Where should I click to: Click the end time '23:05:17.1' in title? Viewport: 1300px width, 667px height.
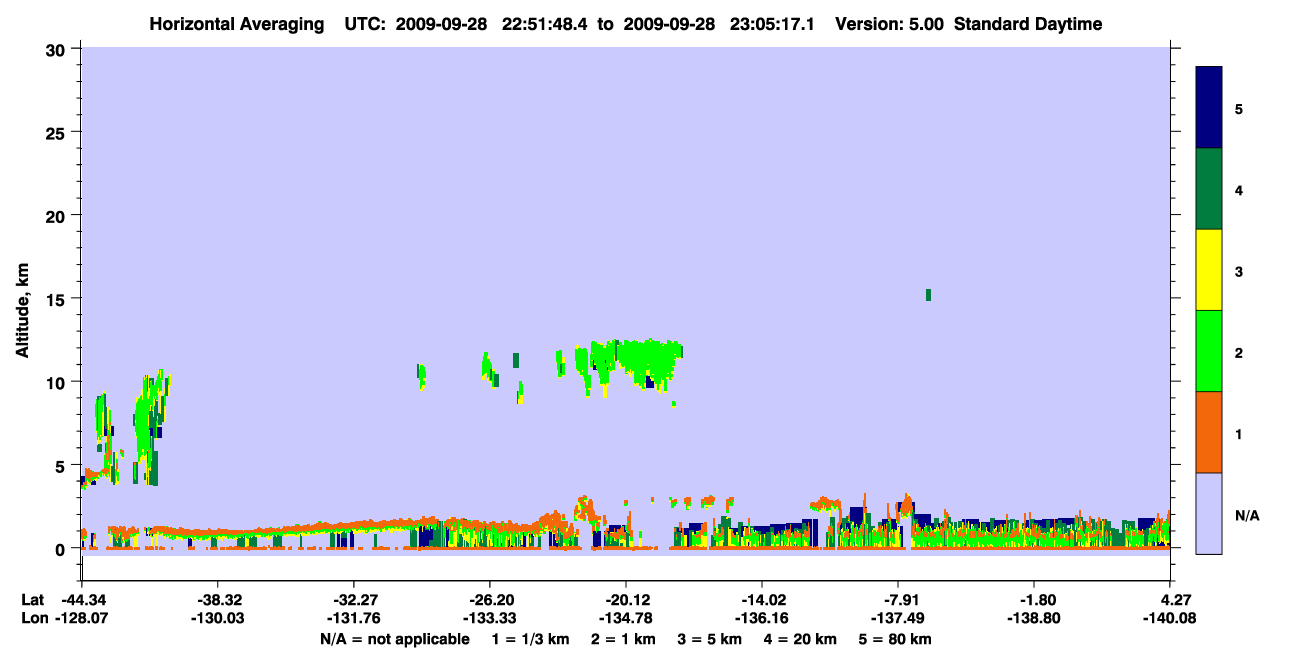click(773, 24)
